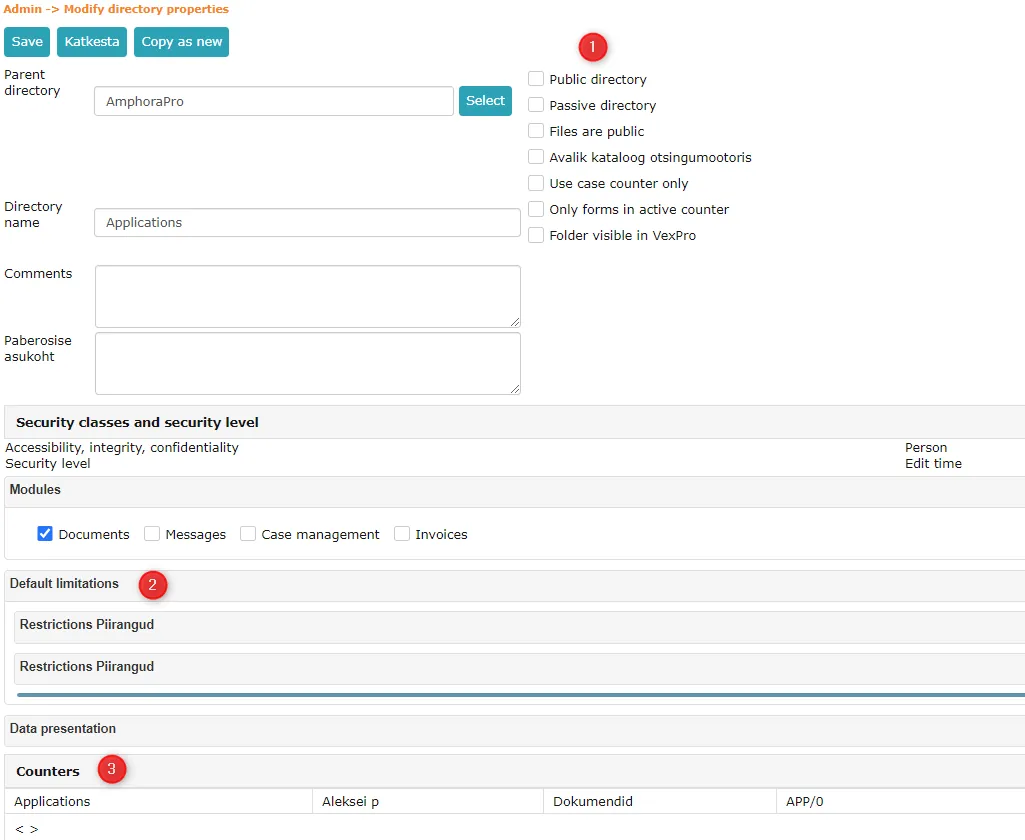The width and height of the screenshot is (1025, 840).
Task: Click the Paberosise asukoht text area
Action: point(308,363)
